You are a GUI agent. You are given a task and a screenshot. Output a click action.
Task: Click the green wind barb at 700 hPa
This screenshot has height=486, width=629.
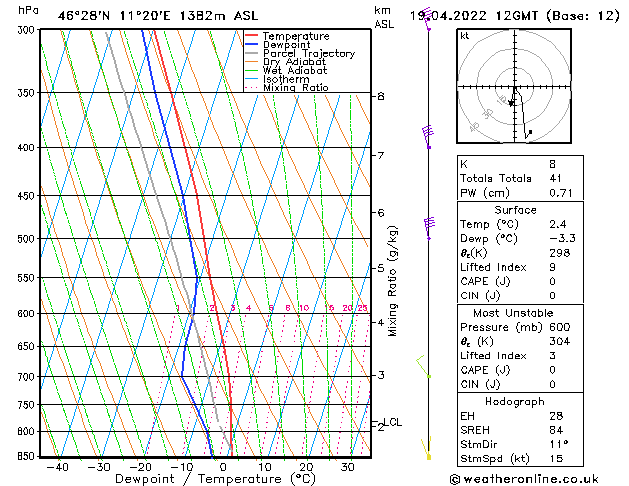pyautogui.click(x=424, y=366)
